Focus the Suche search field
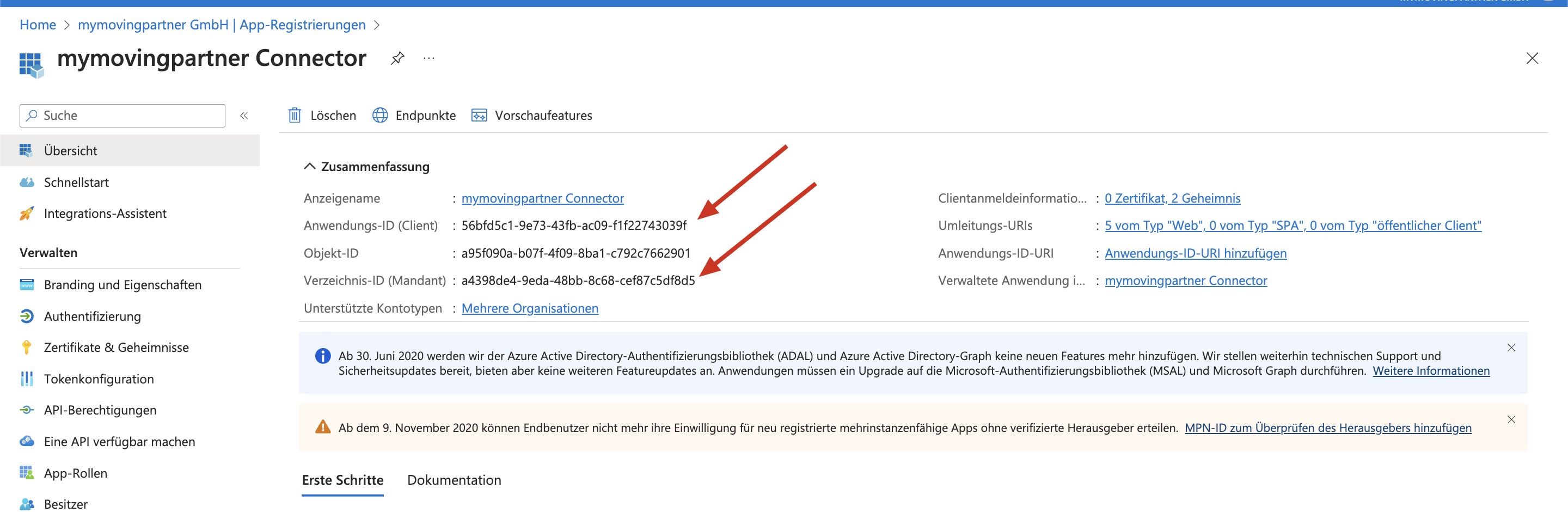 click(x=122, y=115)
